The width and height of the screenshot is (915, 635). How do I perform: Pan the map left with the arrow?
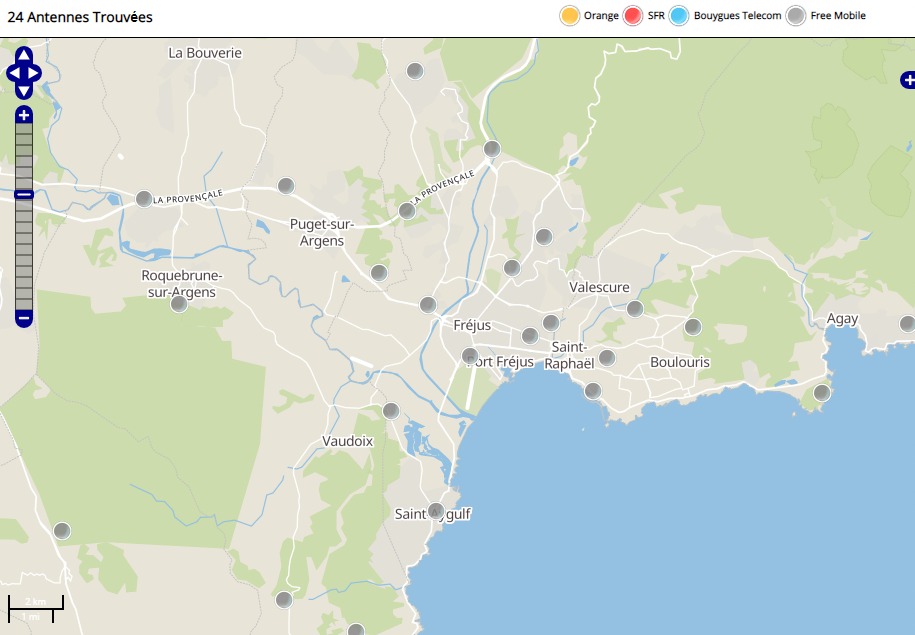click(x=13, y=73)
